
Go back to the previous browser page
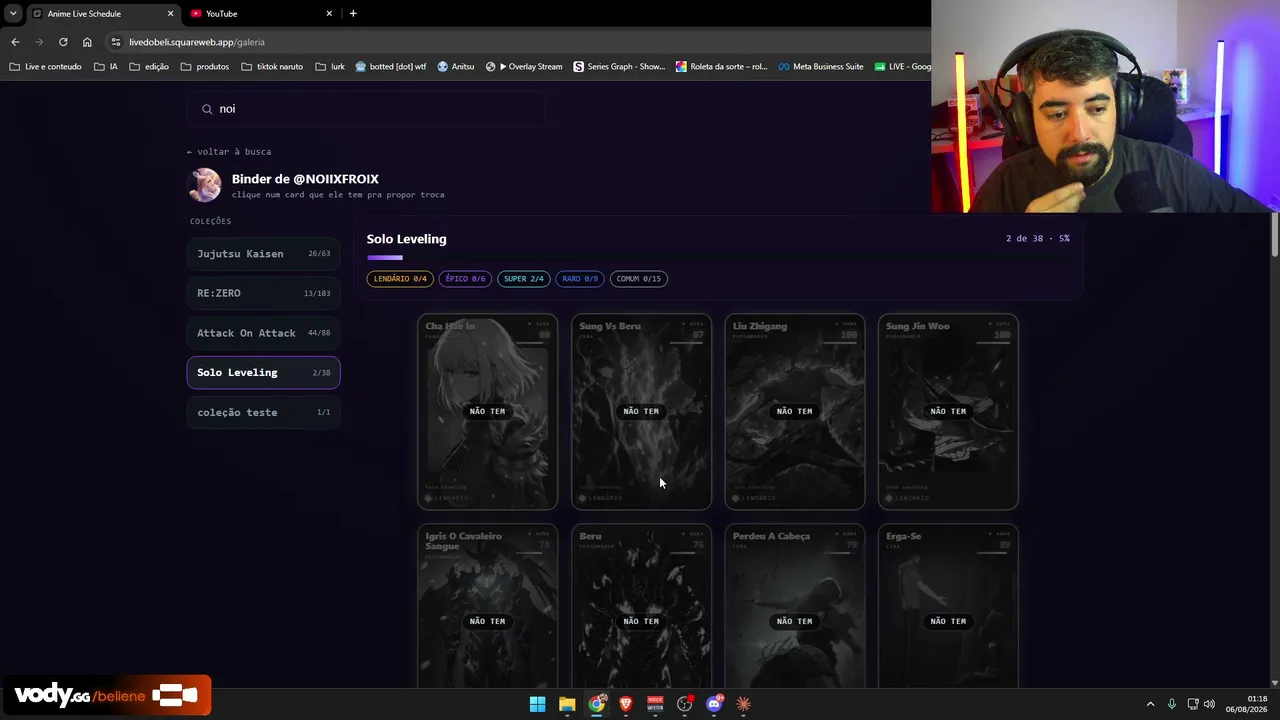click(x=15, y=42)
